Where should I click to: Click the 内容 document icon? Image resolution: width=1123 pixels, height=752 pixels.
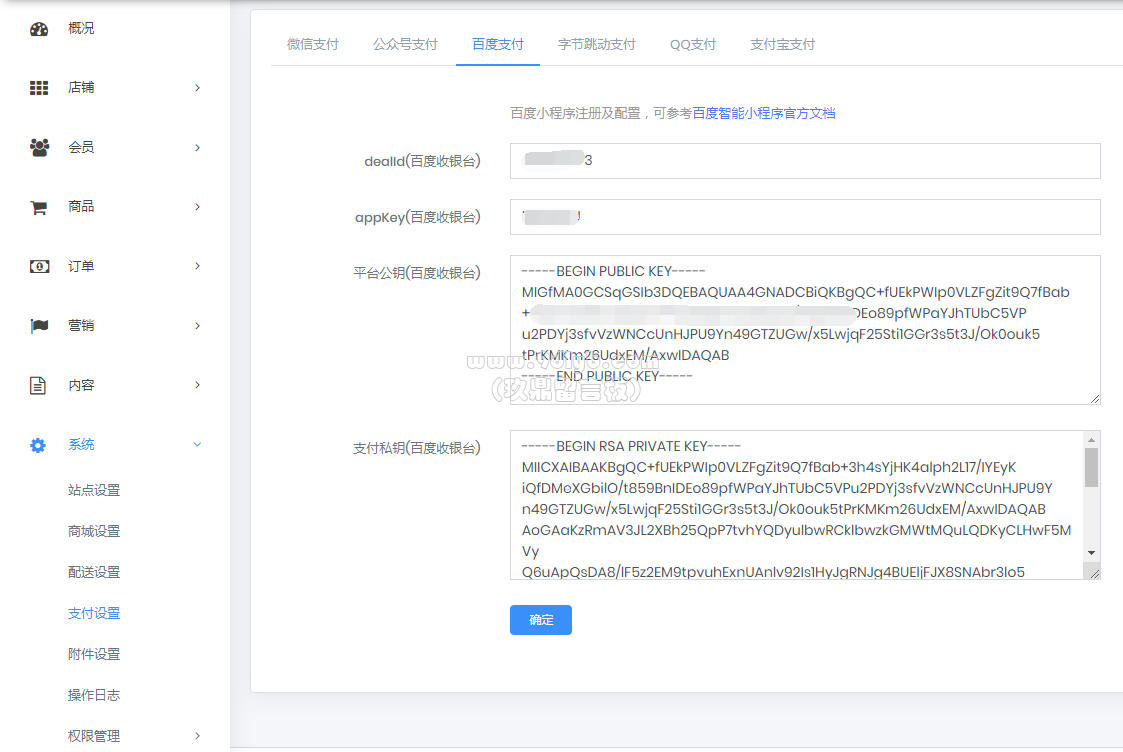pos(38,385)
